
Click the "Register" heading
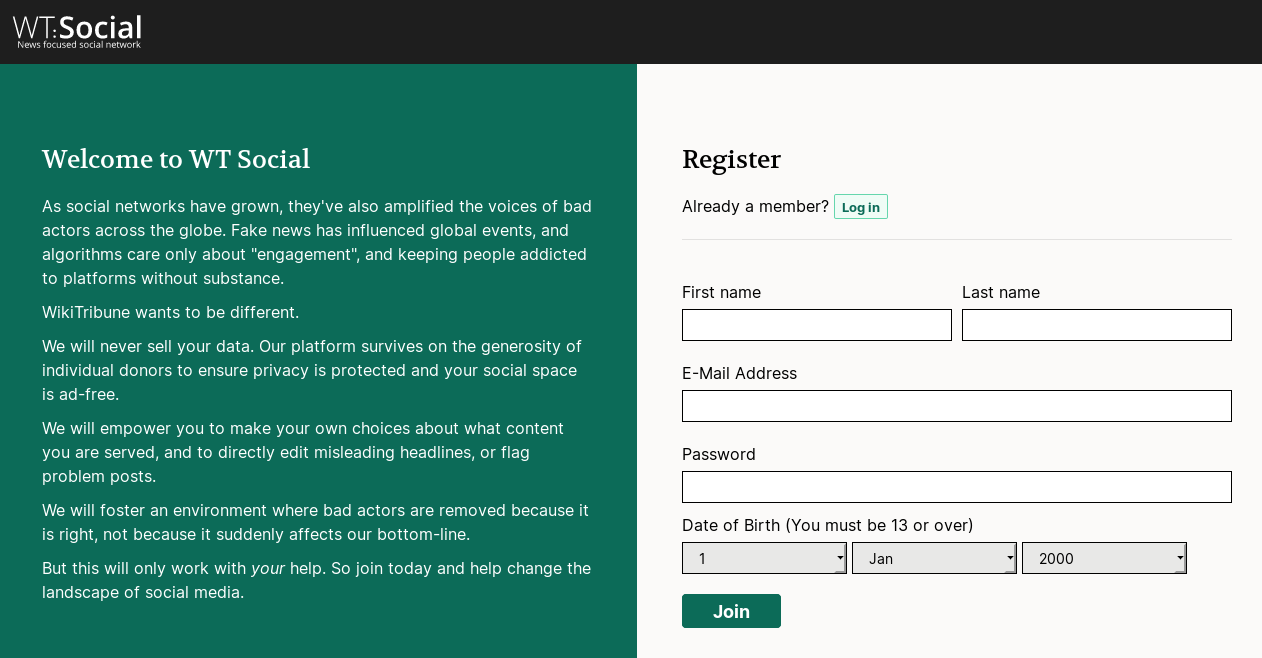731,160
